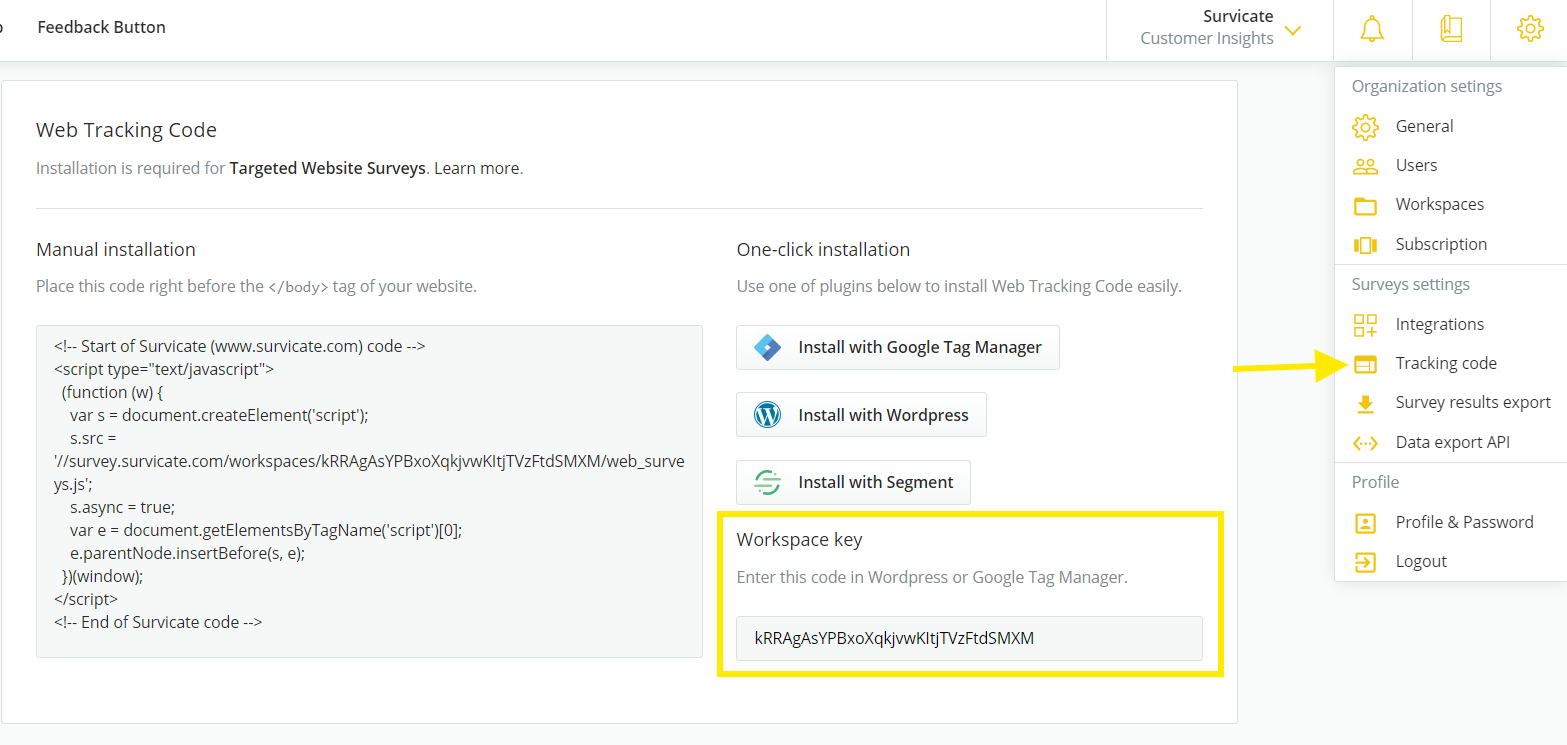Click the Surveys settings section label

[1411, 284]
